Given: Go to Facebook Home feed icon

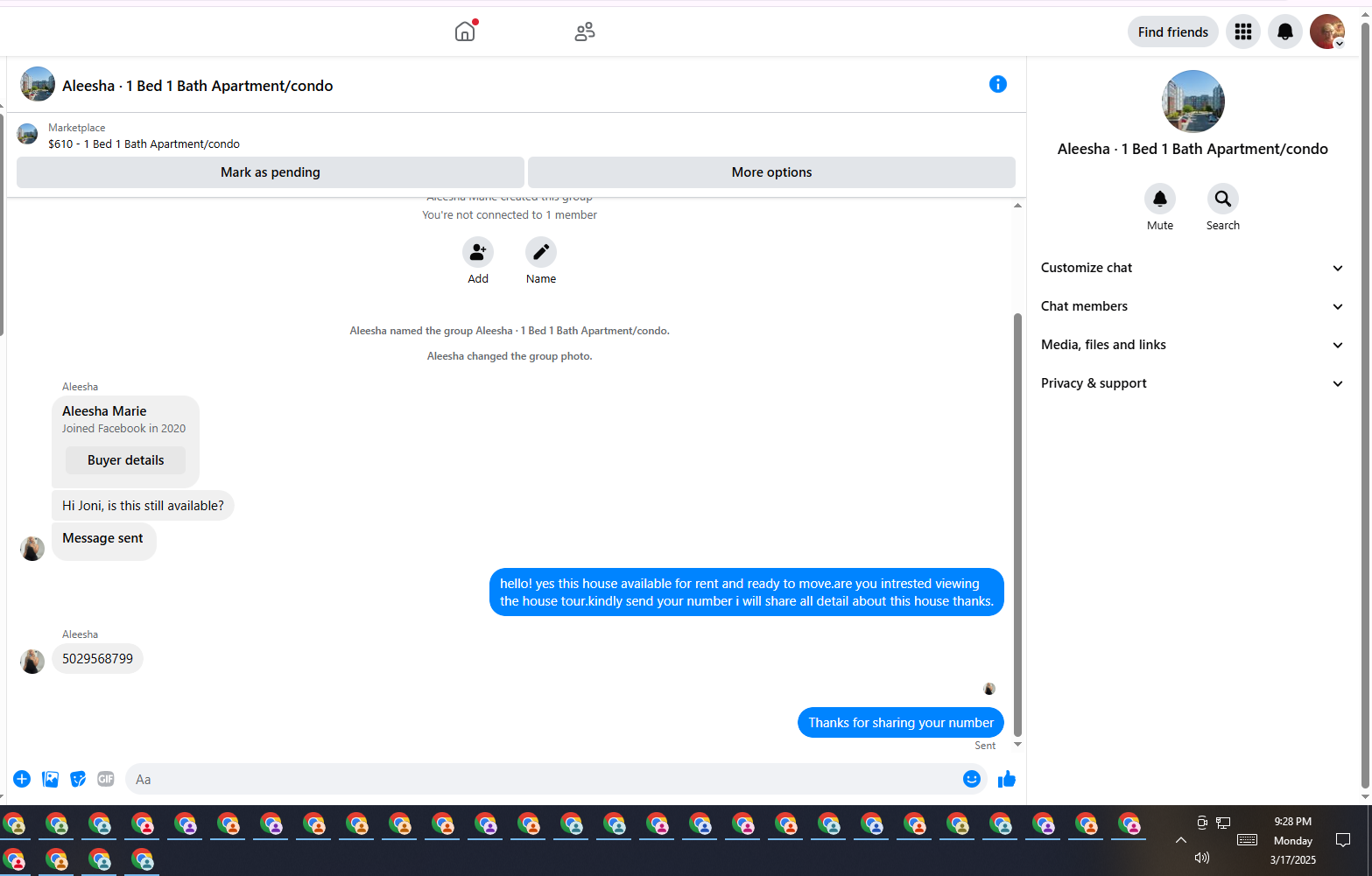Looking at the screenshot, I should click(x=465, y=32).
